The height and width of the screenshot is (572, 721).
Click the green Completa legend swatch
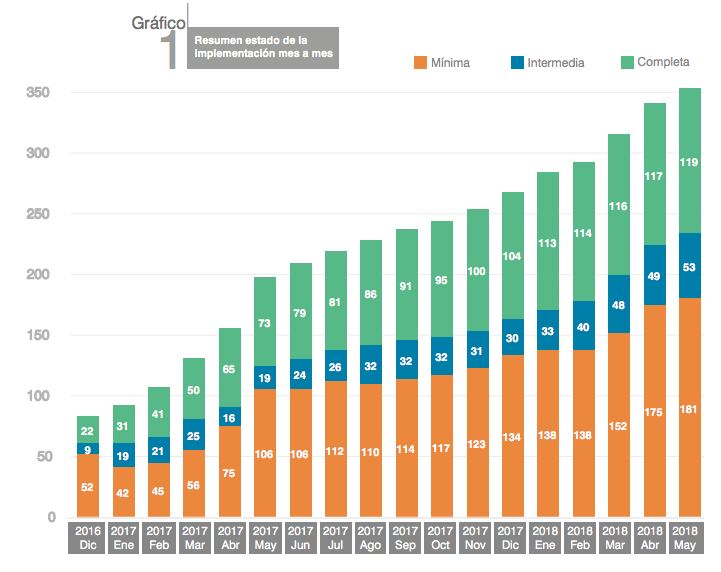(626, 62)
